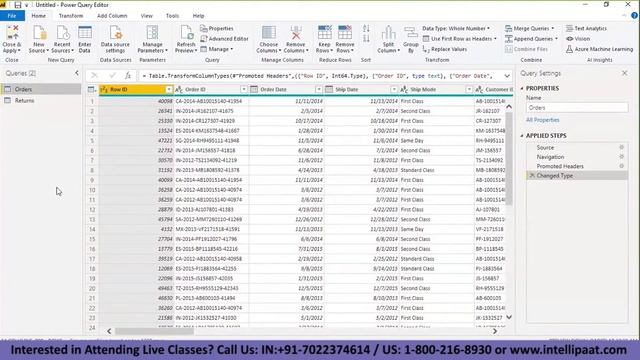Open the Help tab
The image size is (640, 360).
coord(198,16)
